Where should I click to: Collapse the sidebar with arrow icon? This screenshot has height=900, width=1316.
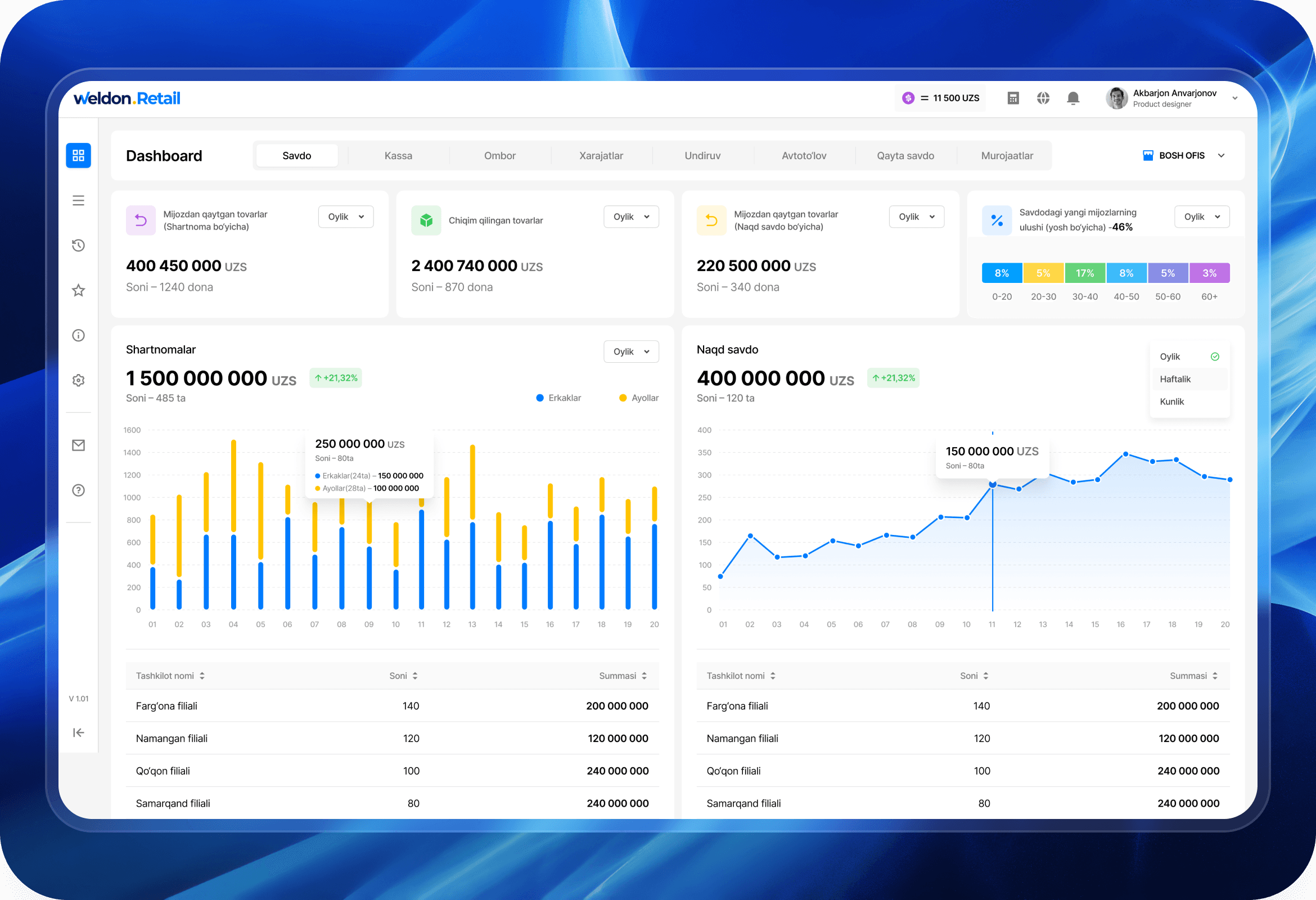click(x=78, y=732)
